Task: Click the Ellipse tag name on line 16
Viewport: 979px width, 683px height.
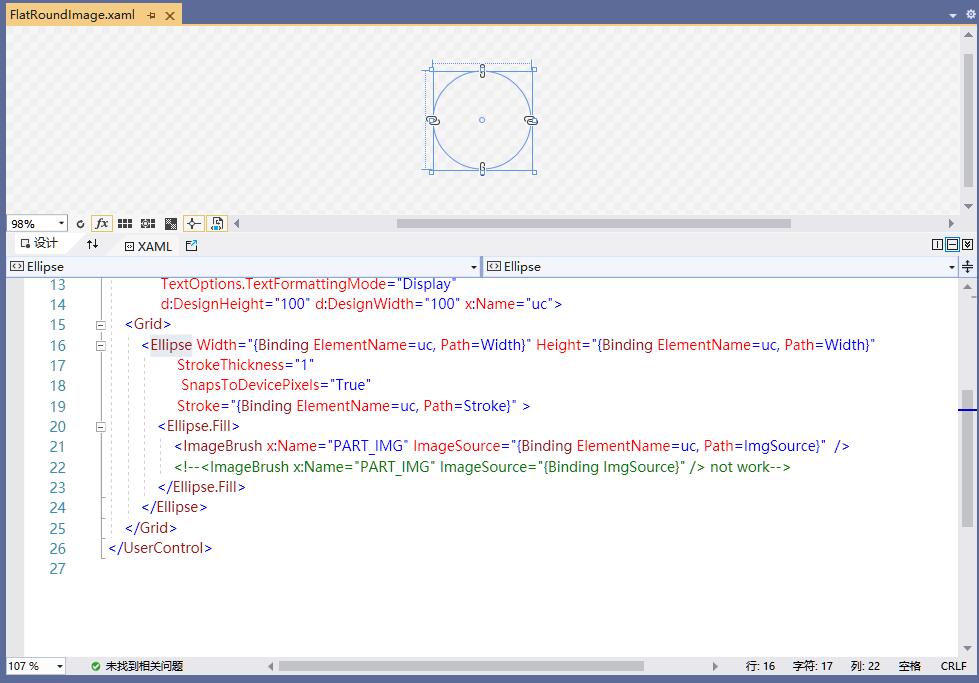Action: click(x=171, y=345)
